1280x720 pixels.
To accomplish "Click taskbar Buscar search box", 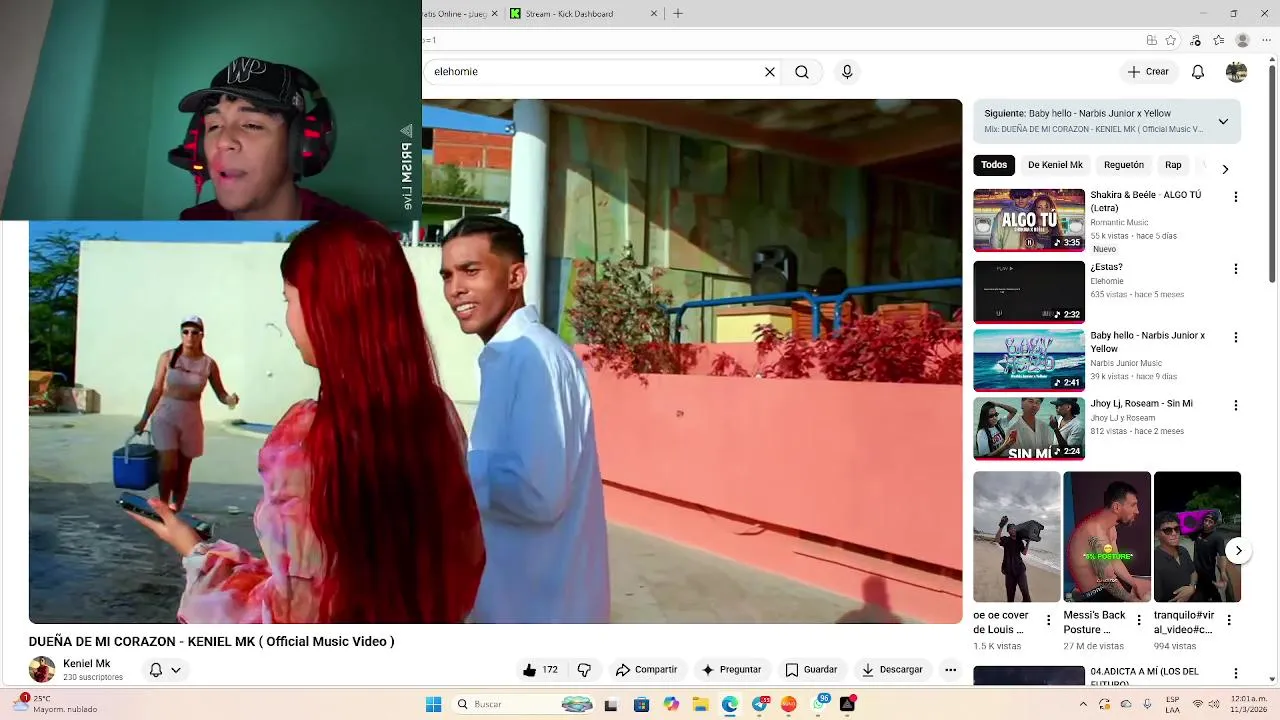I will click(524, 704).
